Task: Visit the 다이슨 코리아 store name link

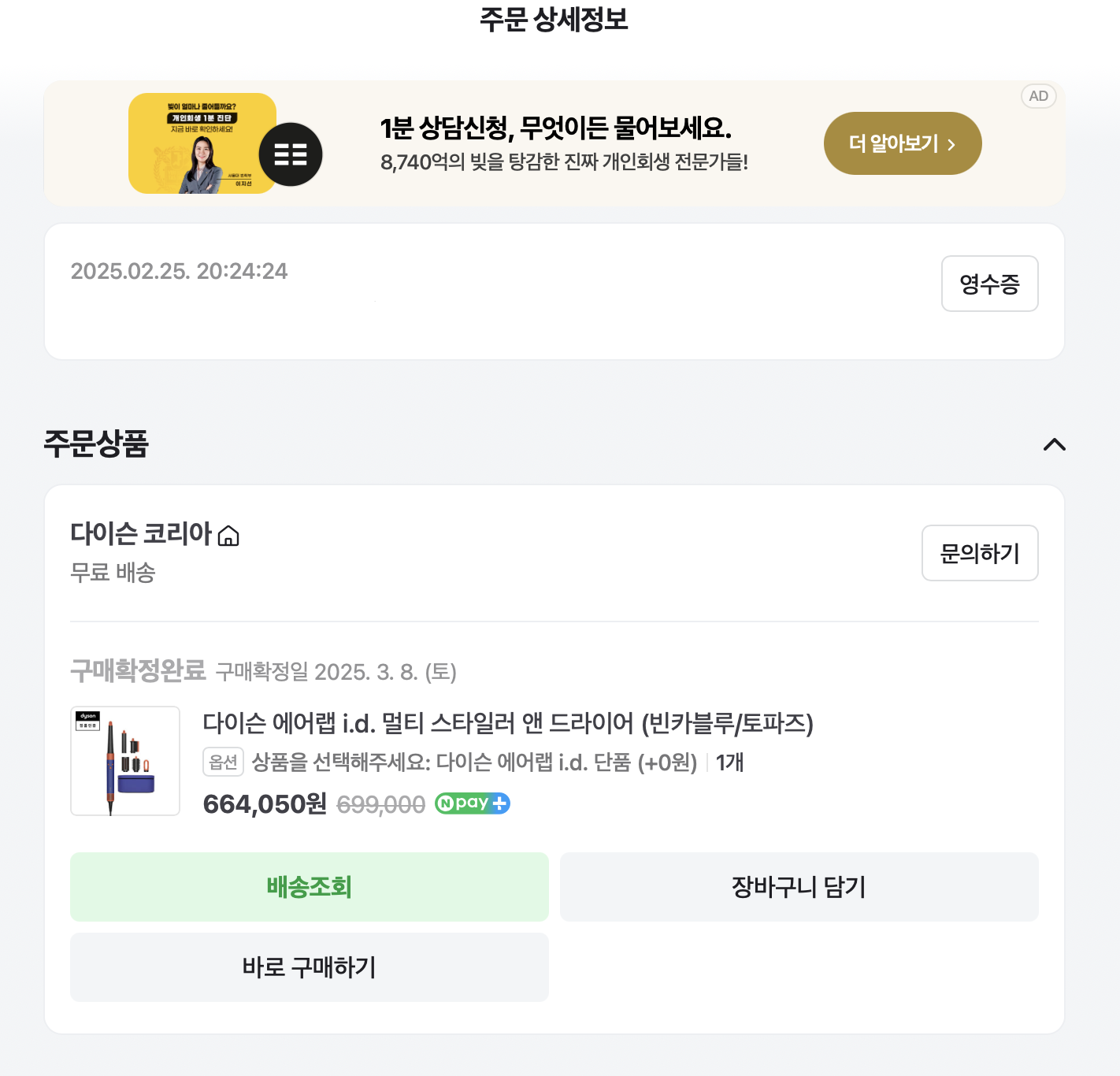Action: coord(141,533)
